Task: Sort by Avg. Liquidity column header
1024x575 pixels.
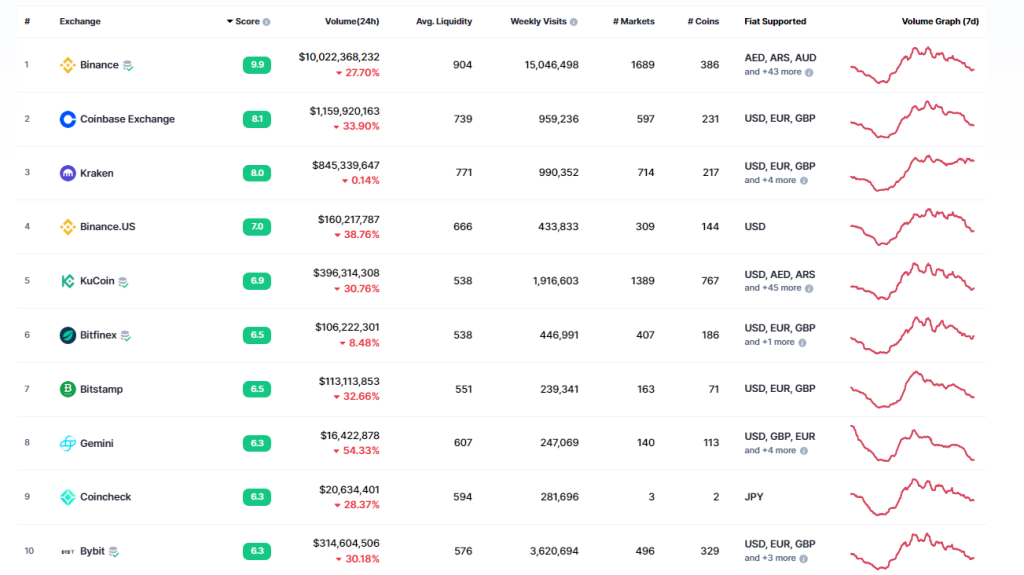Action: pyautogui.click(x=444, y=22)
